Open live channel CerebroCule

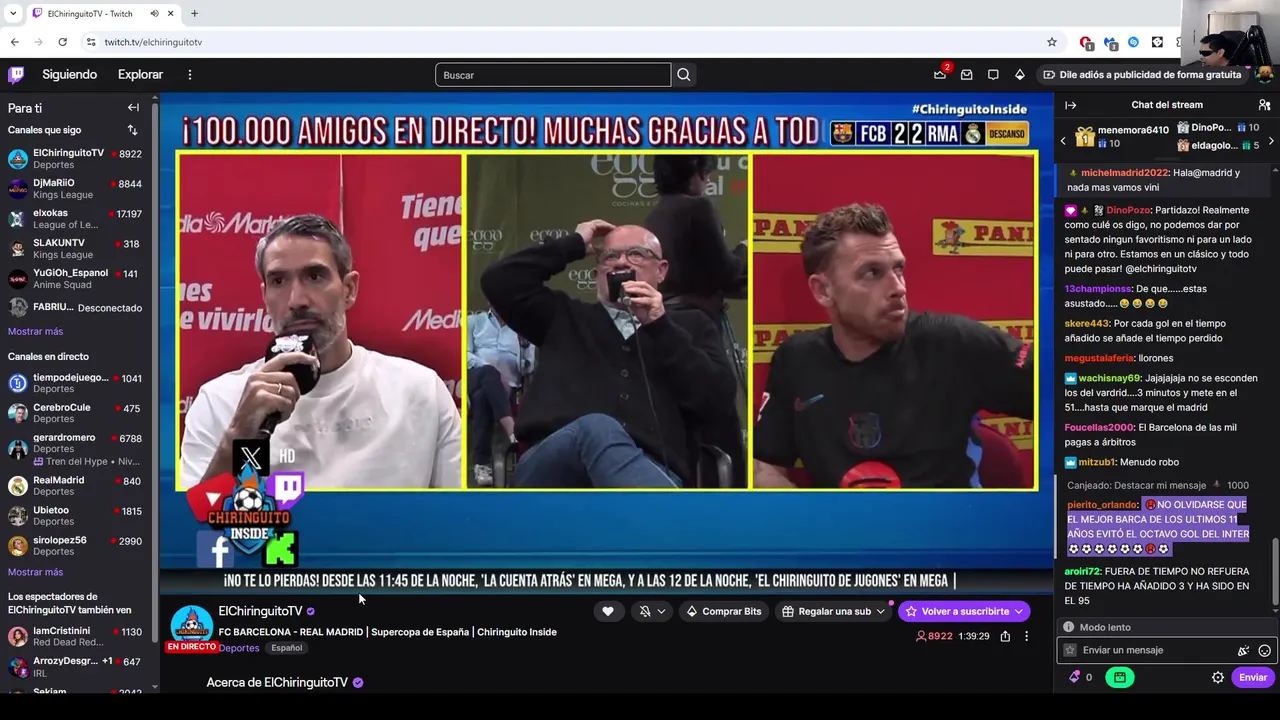tap(75, 413)
